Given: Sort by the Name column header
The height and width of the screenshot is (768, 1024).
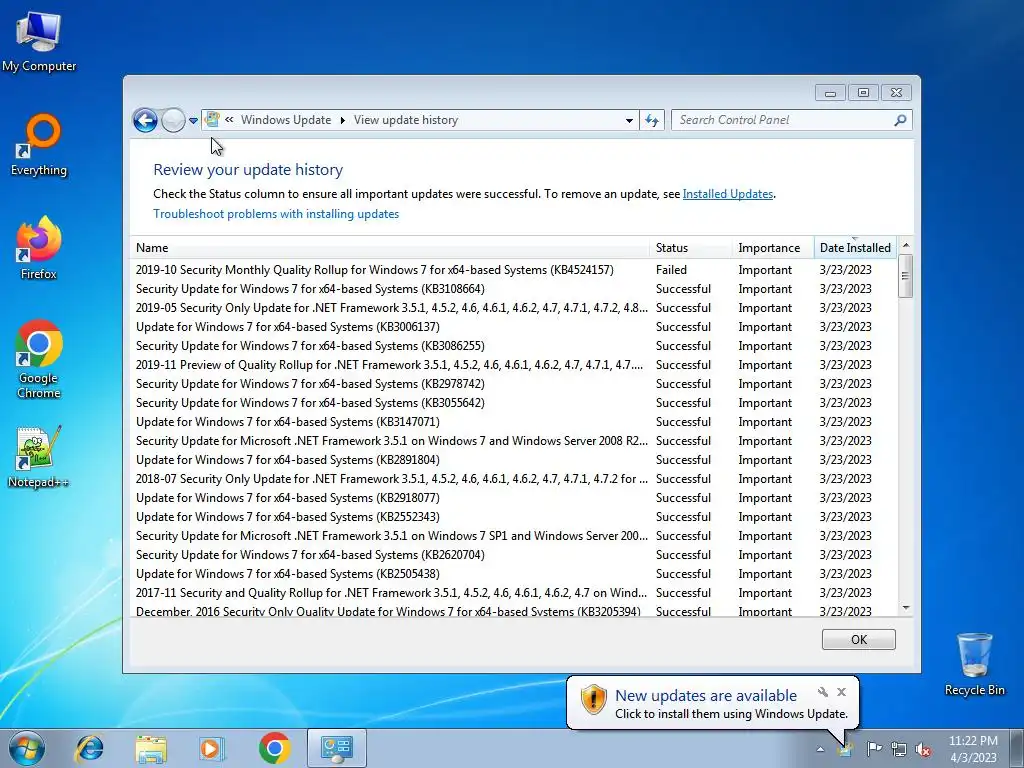Looking at the screenshot, I should [x=389, y=248].
